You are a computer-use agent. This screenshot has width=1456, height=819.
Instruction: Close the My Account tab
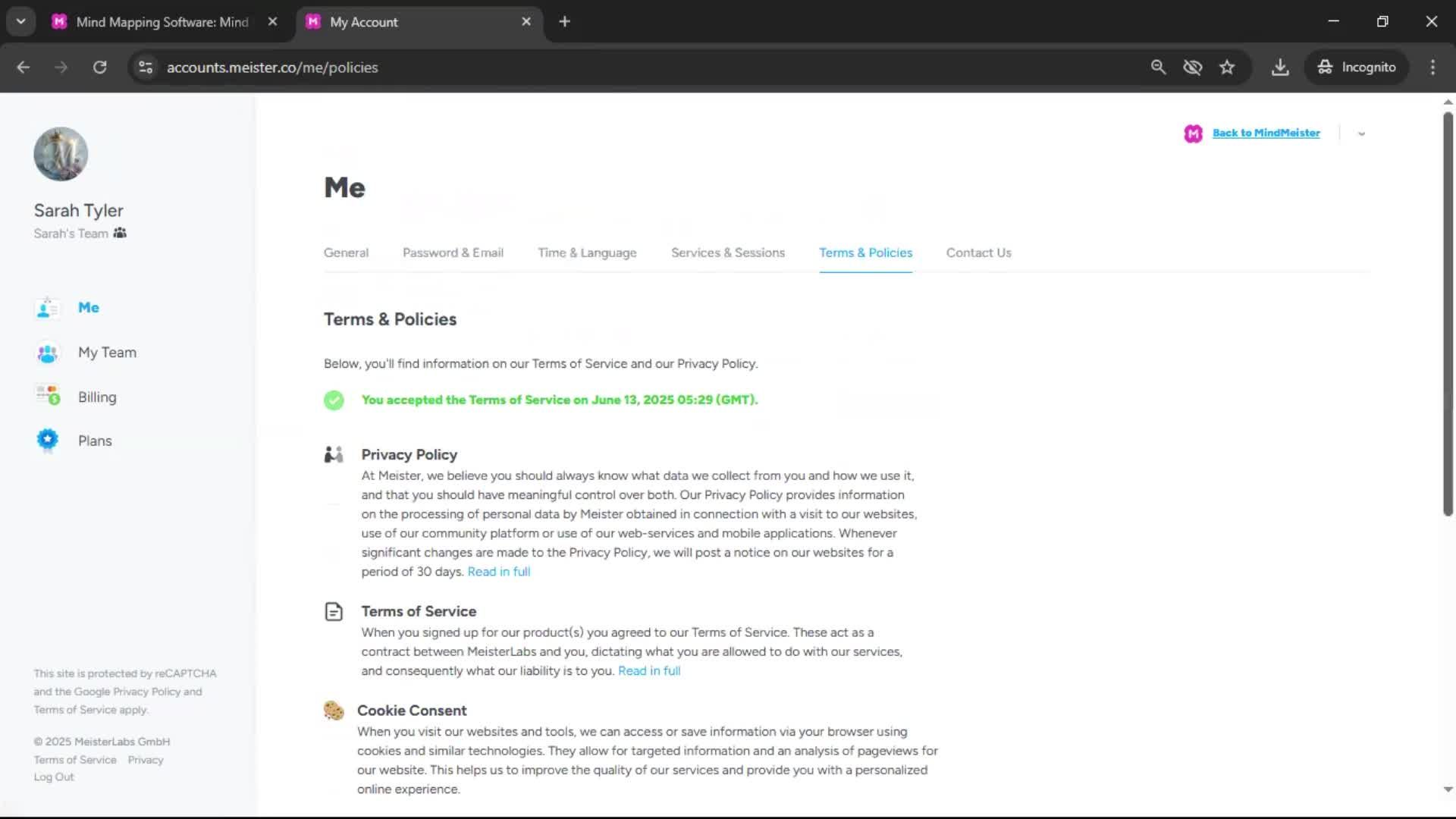coord(526,21)
